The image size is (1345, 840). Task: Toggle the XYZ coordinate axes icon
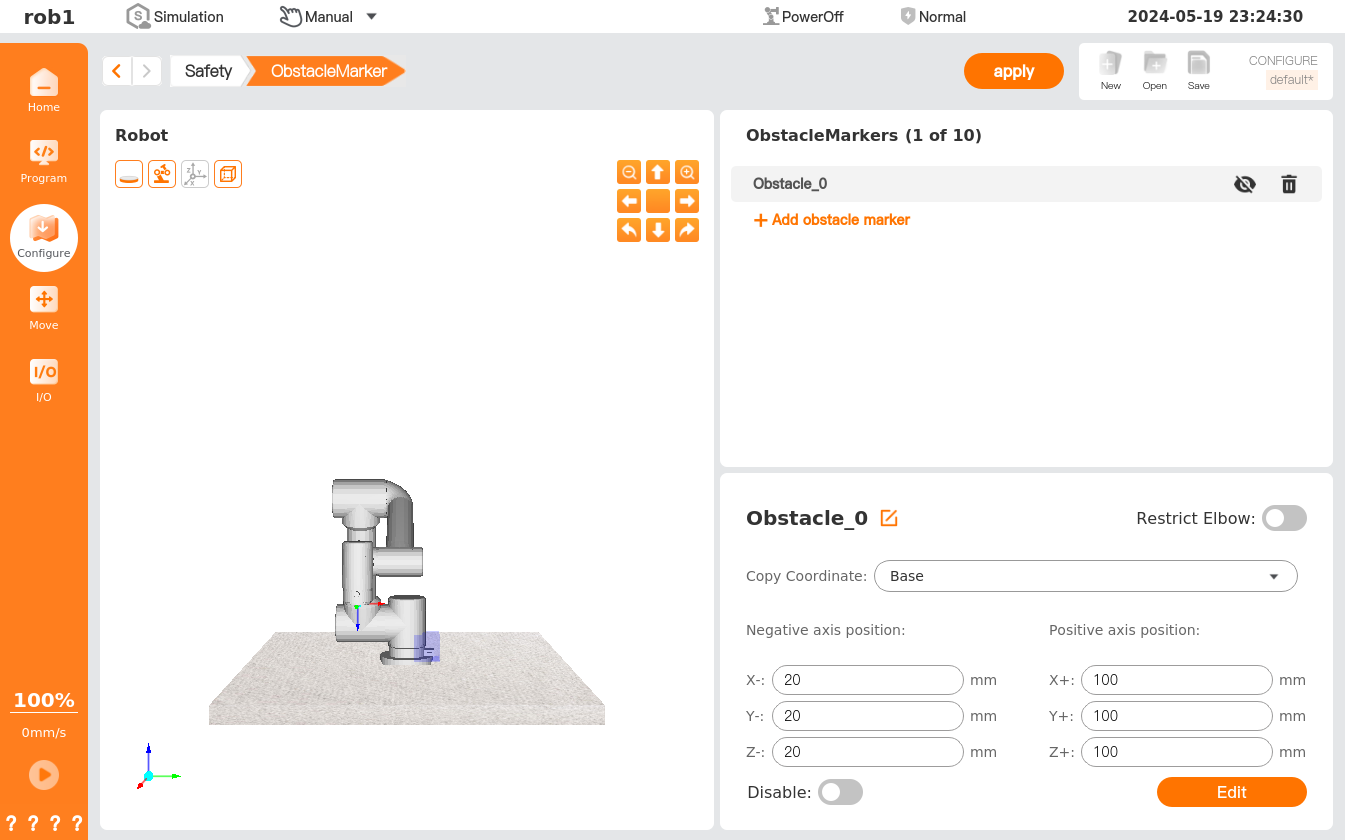pyautogui.click(x=195, y=174)
